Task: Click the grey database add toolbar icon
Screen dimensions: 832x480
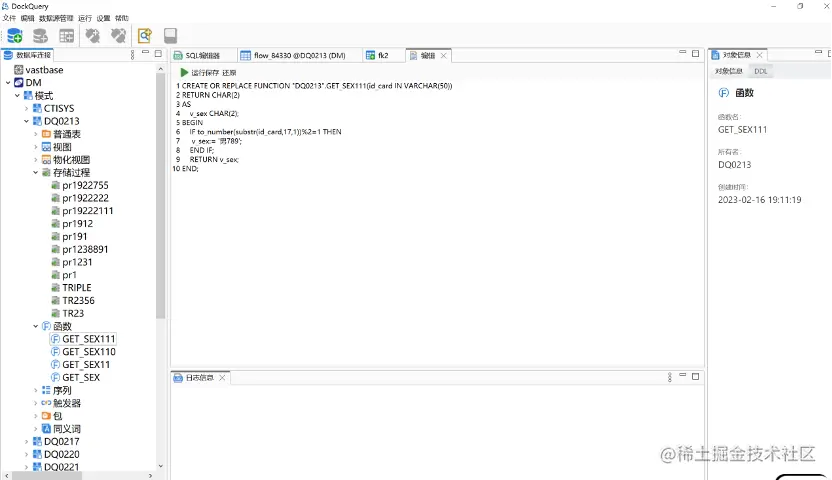Action: pyautogui.click(x=40, y=36)
